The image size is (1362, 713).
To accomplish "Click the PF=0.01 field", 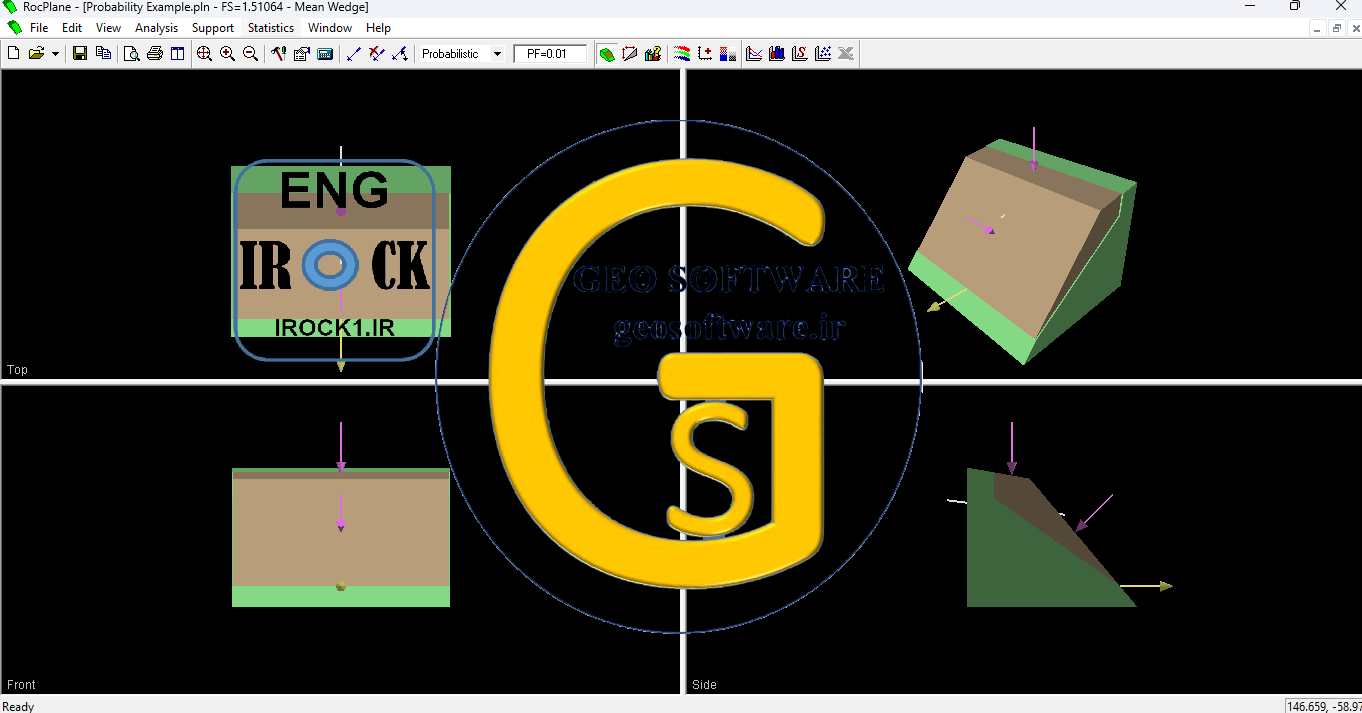I will (x=550, y=53).
